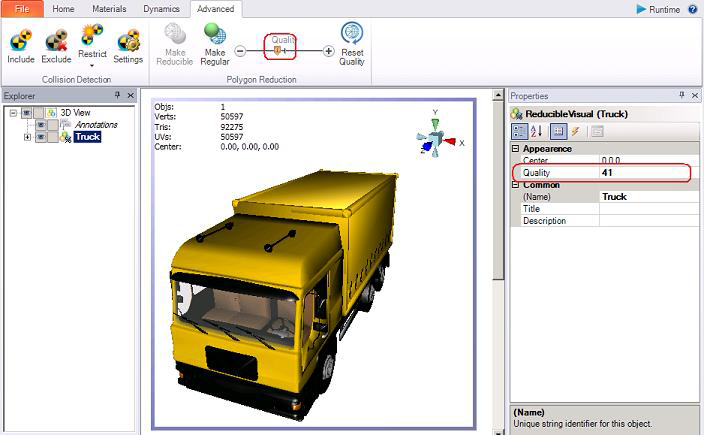Show events with the lightning icon

(x=575, y=131)
